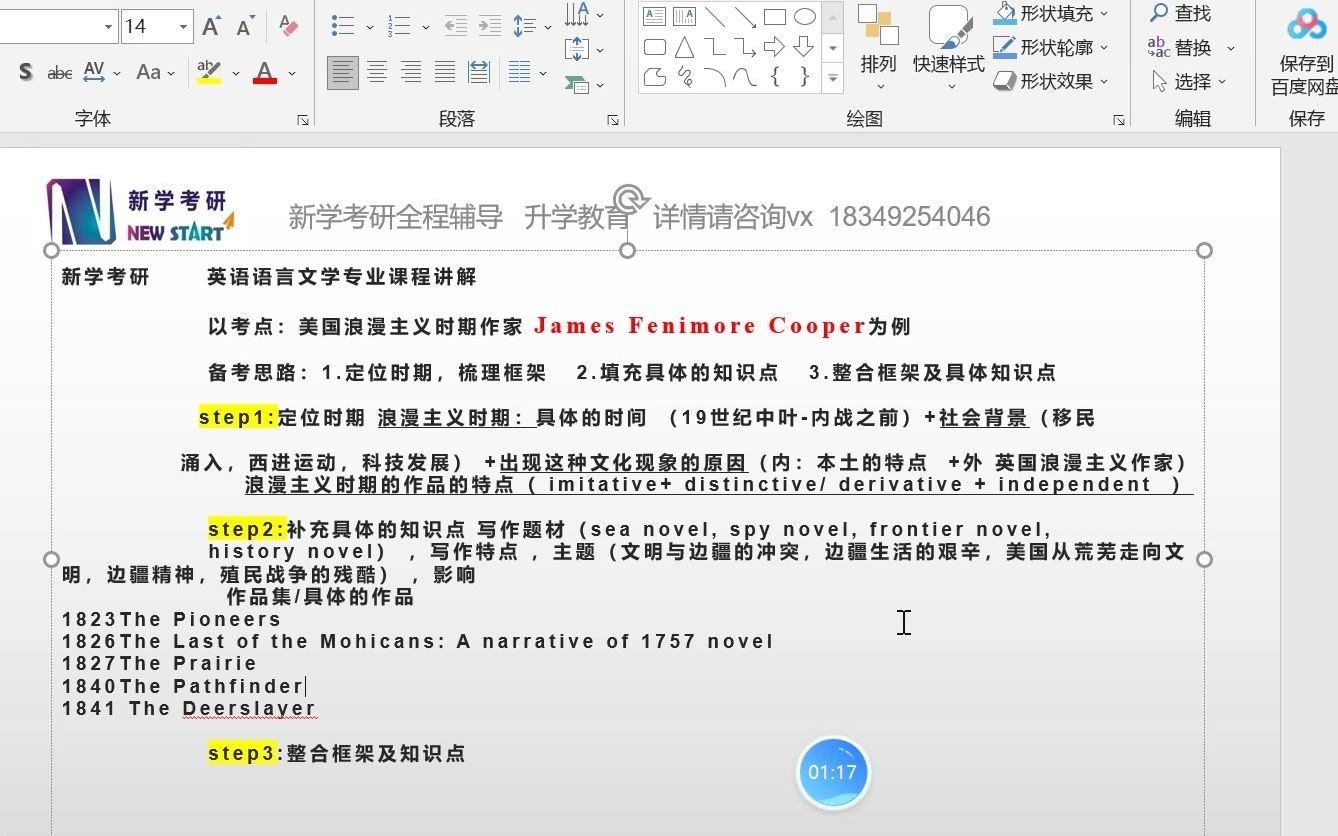
Task: Open bullet list style dropdown arrow
Action: tap(369, 27)
